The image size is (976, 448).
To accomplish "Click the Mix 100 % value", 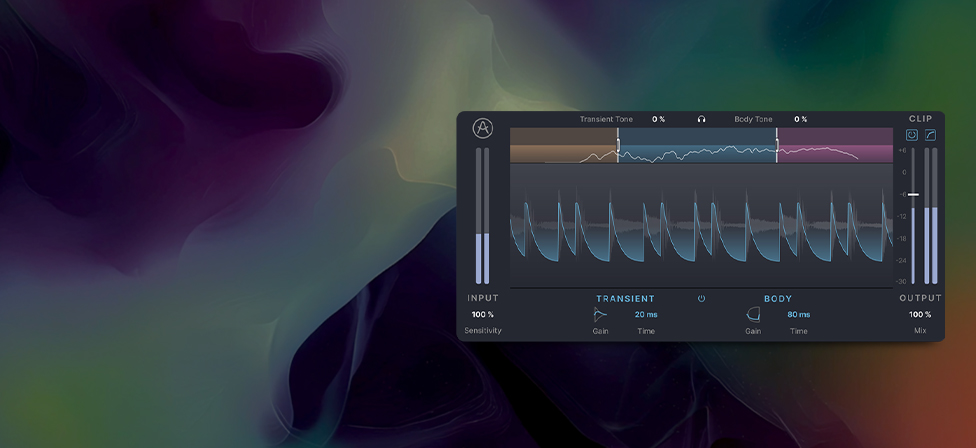I will (920, 314).
